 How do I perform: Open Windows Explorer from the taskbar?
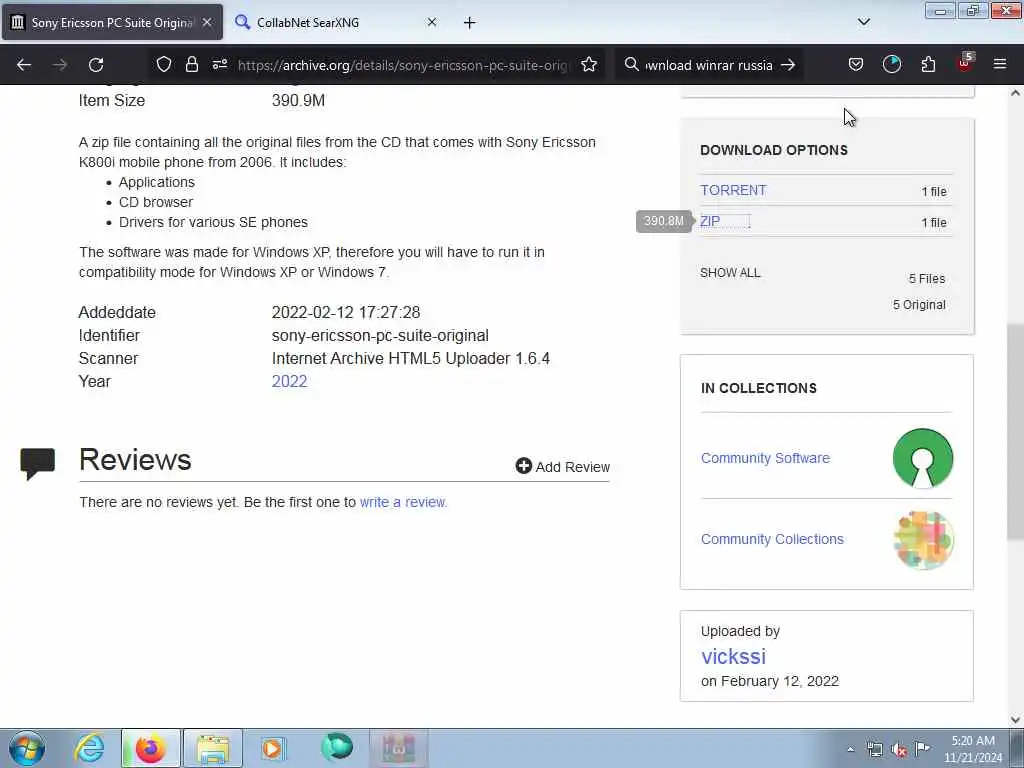[x=213, y=749]
